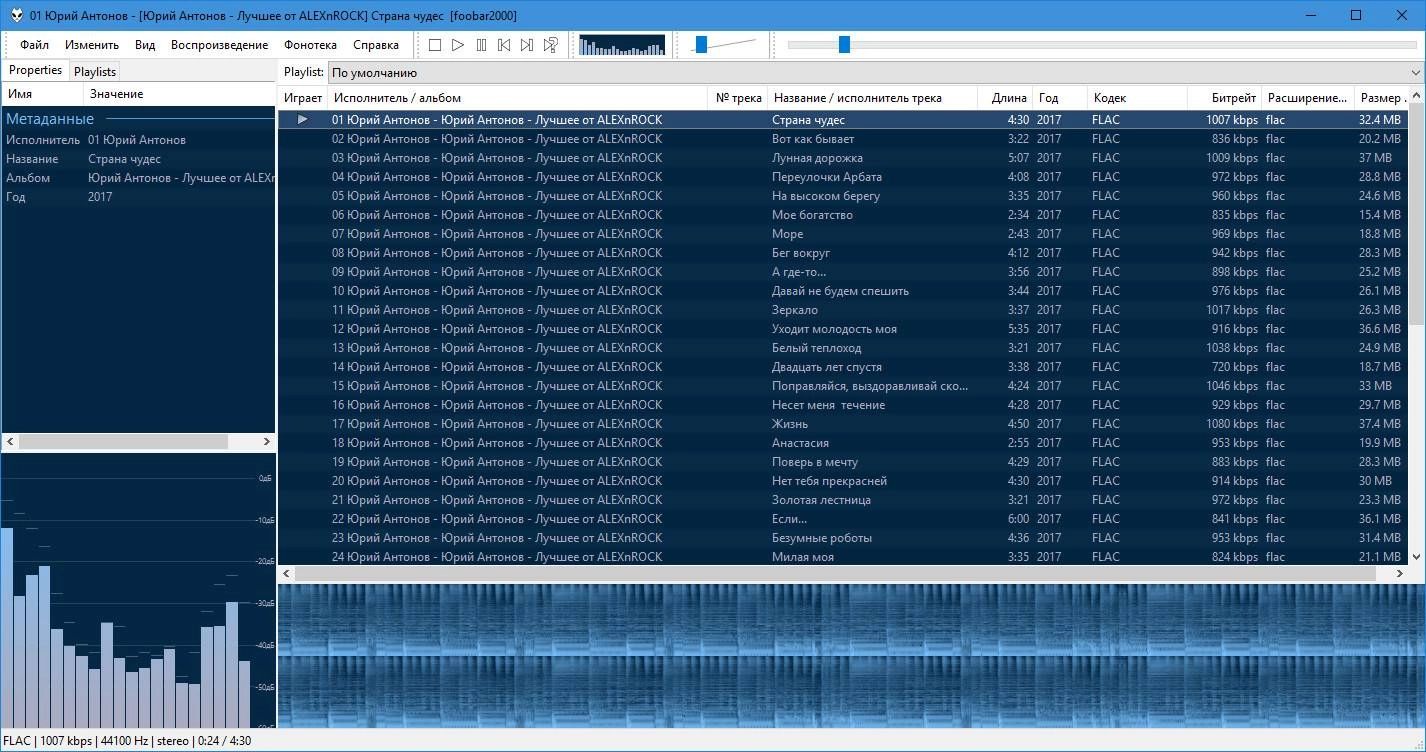
Task: Click the Properties panel scroll-right arrow
Action: click(x=266, y=442)
